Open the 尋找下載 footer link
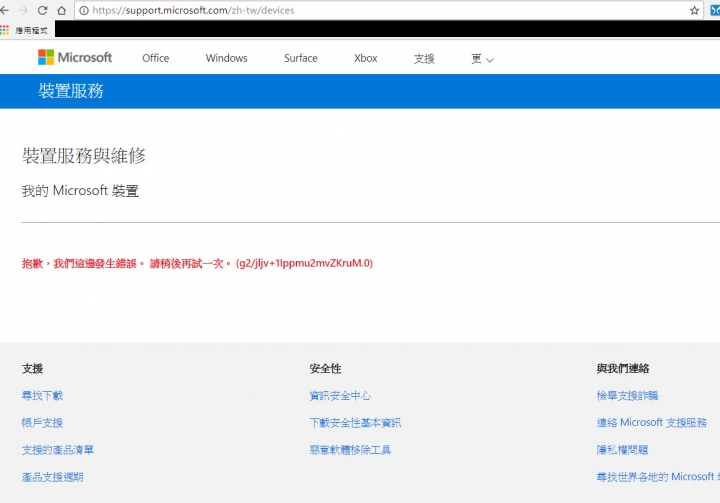Viewport: 720px width, 503px height. point(42,395)
